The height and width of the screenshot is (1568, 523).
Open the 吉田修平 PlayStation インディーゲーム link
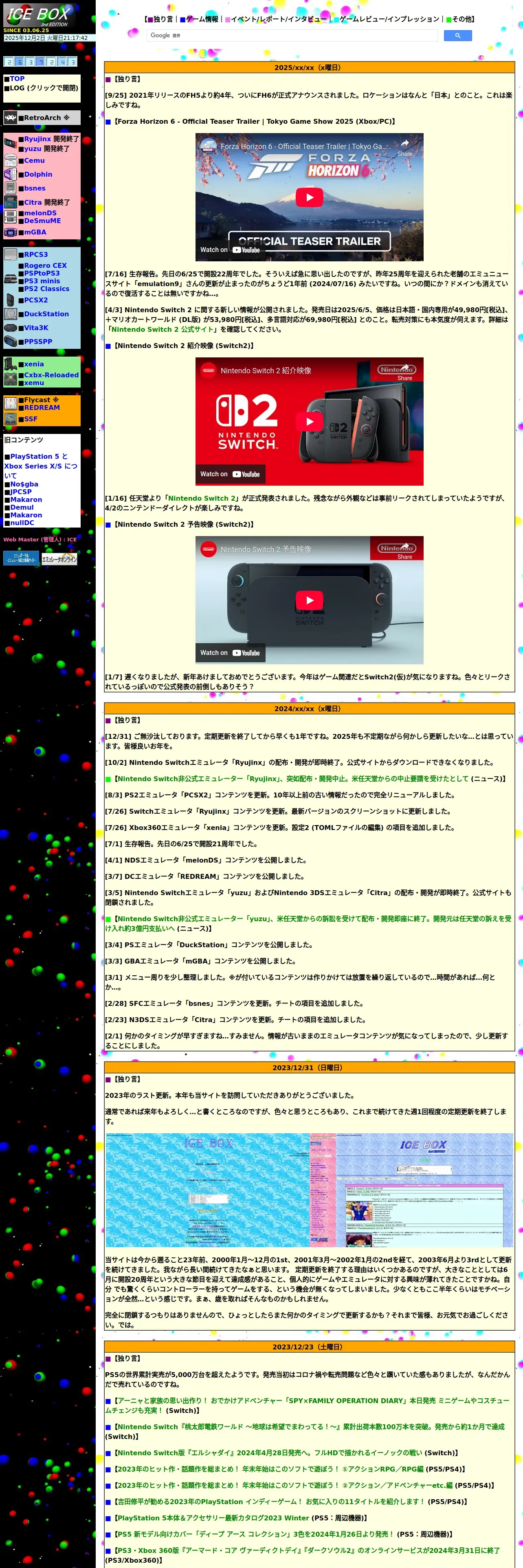(x=271, y=1502)
